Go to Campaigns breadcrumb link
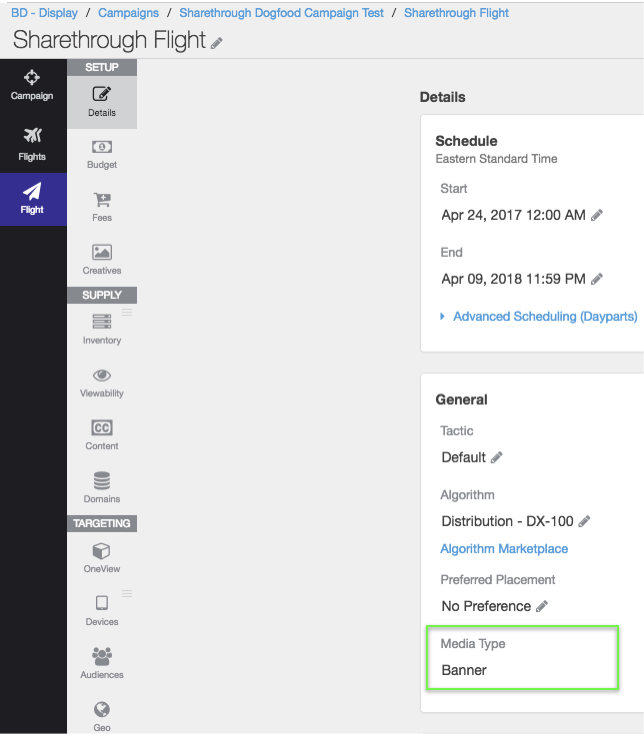 pos(128,13)
